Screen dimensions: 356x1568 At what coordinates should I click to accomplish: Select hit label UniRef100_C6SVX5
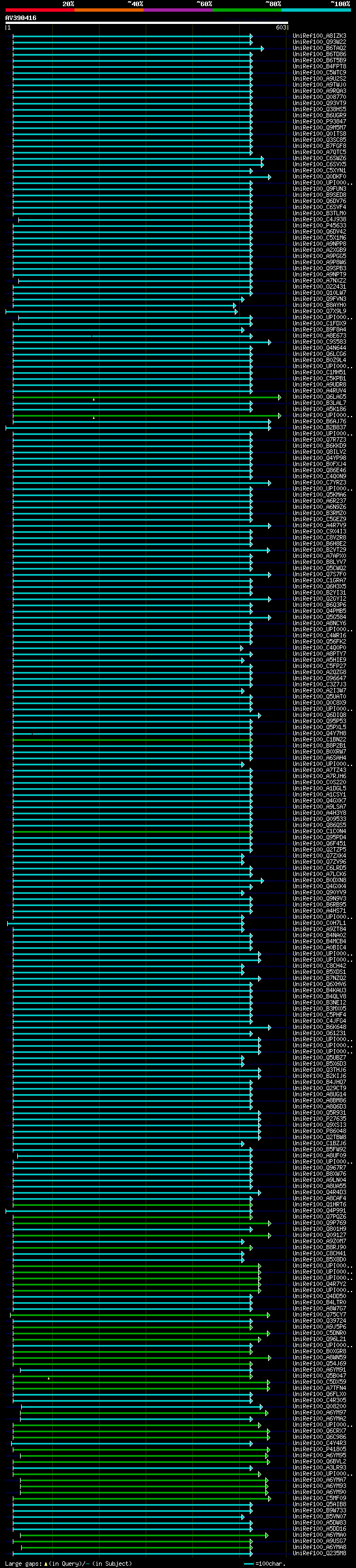319,164
